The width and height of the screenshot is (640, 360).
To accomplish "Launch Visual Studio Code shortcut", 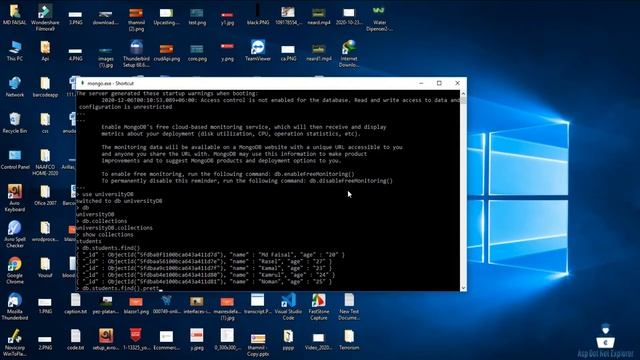I will point(288,306).
